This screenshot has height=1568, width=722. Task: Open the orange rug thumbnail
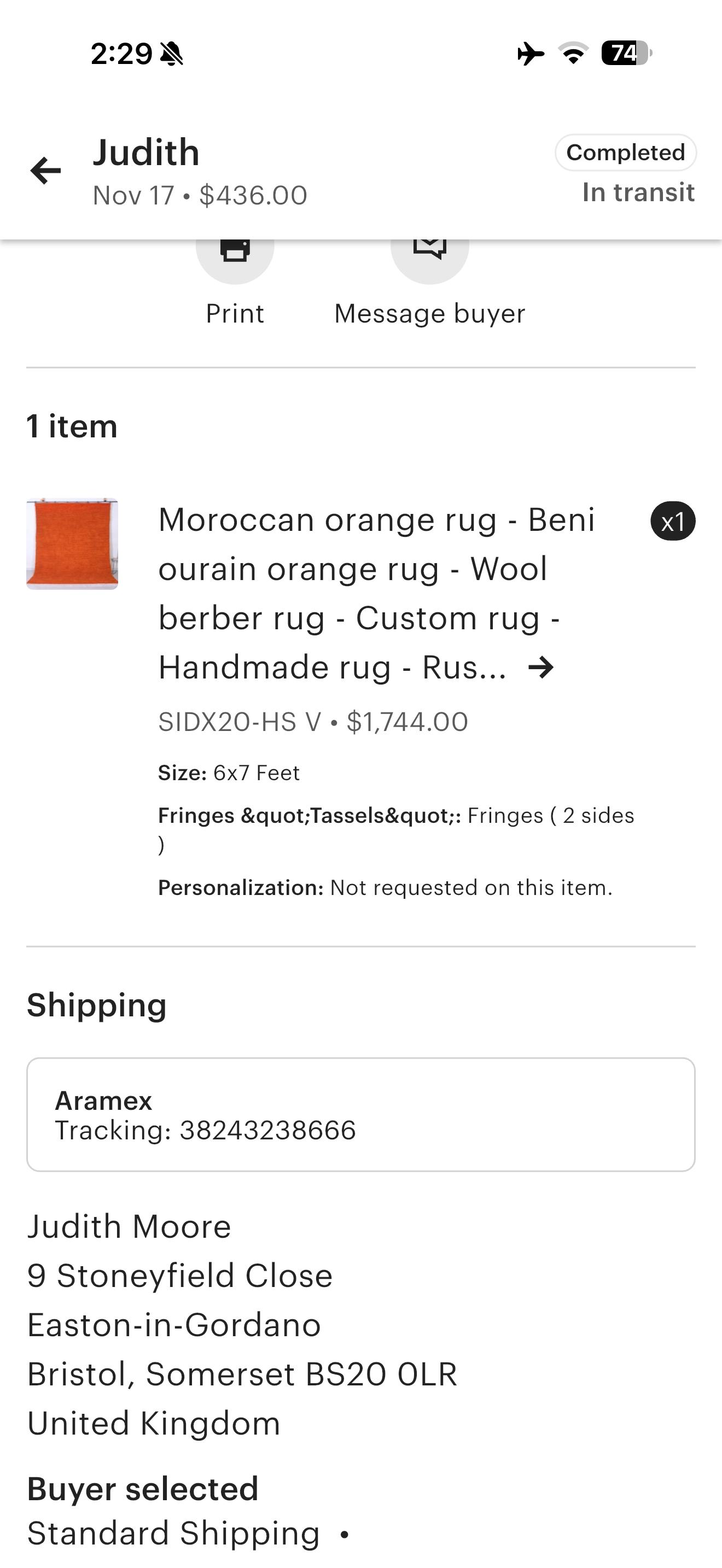point(72,544)
